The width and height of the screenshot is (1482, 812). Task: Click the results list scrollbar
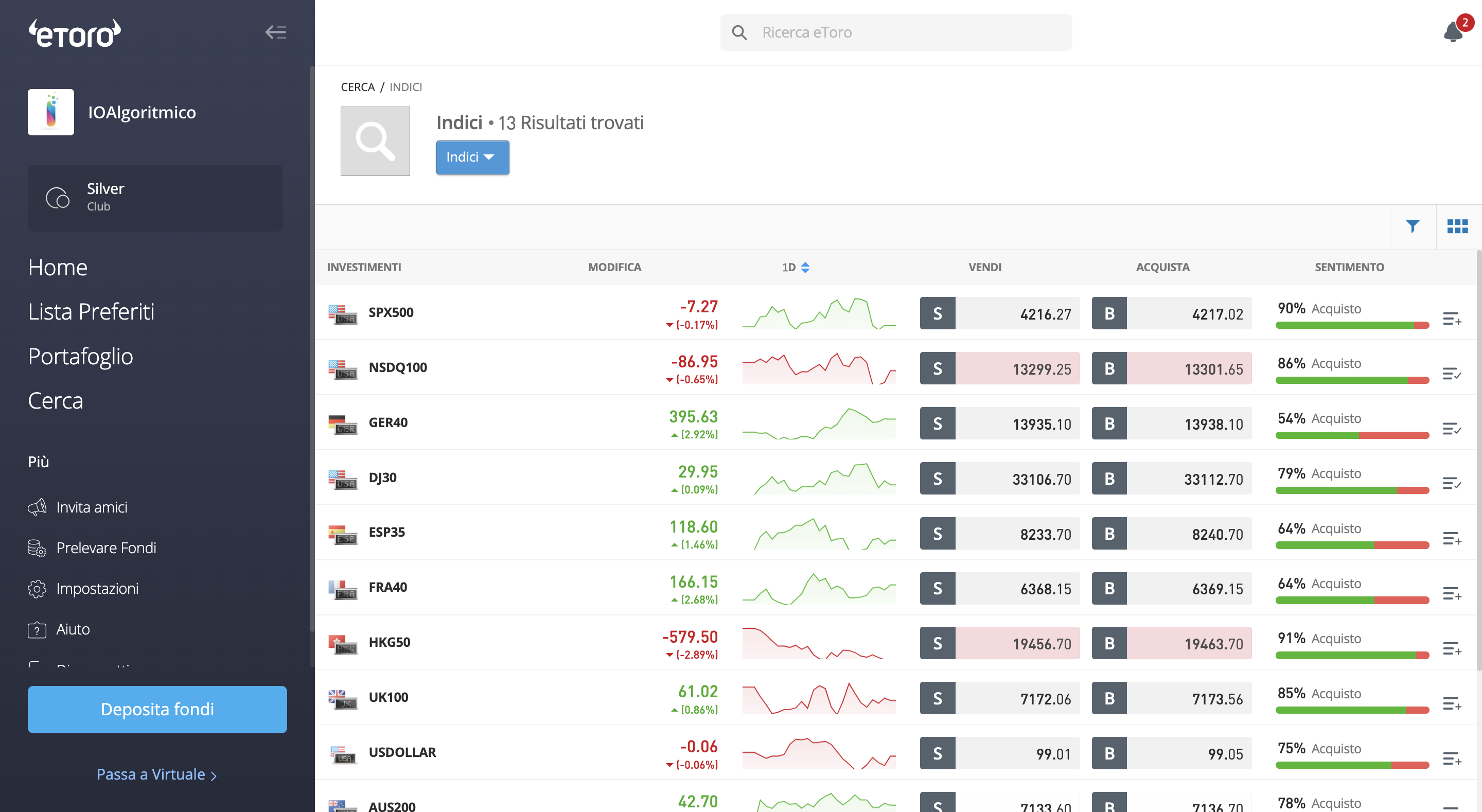tap(1478, 461)
